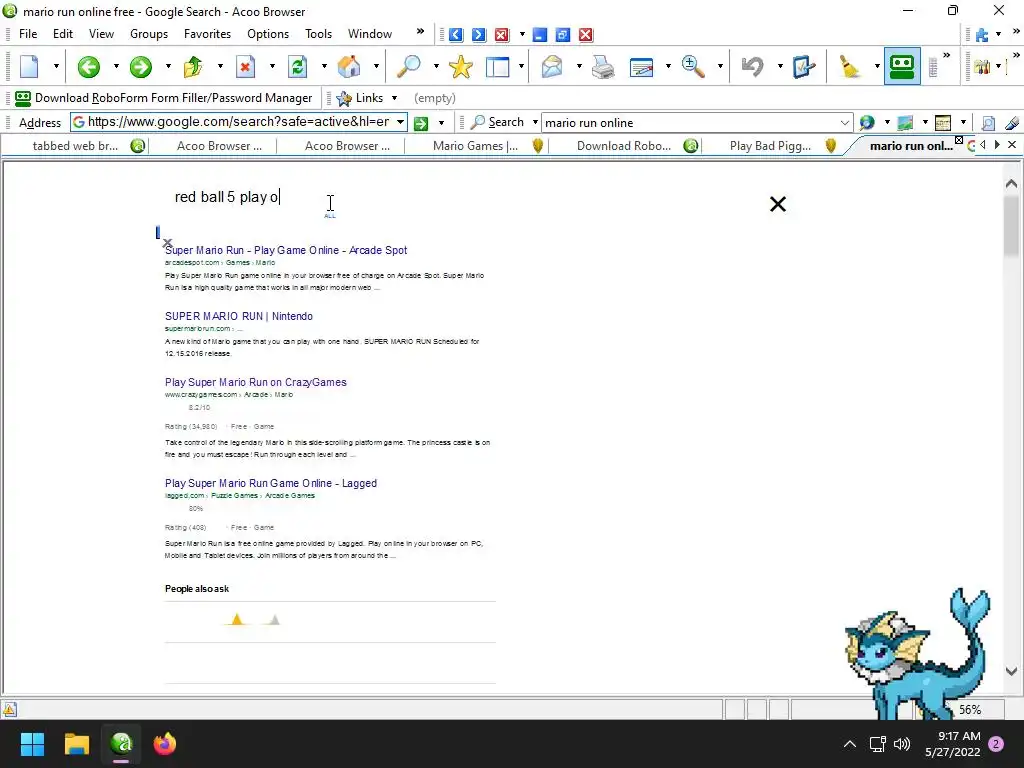Image resolution: width=1024 pixels, height=768 pixels.
Task: Open Super Mario Run Arcade Spot result
Action: 286,250
